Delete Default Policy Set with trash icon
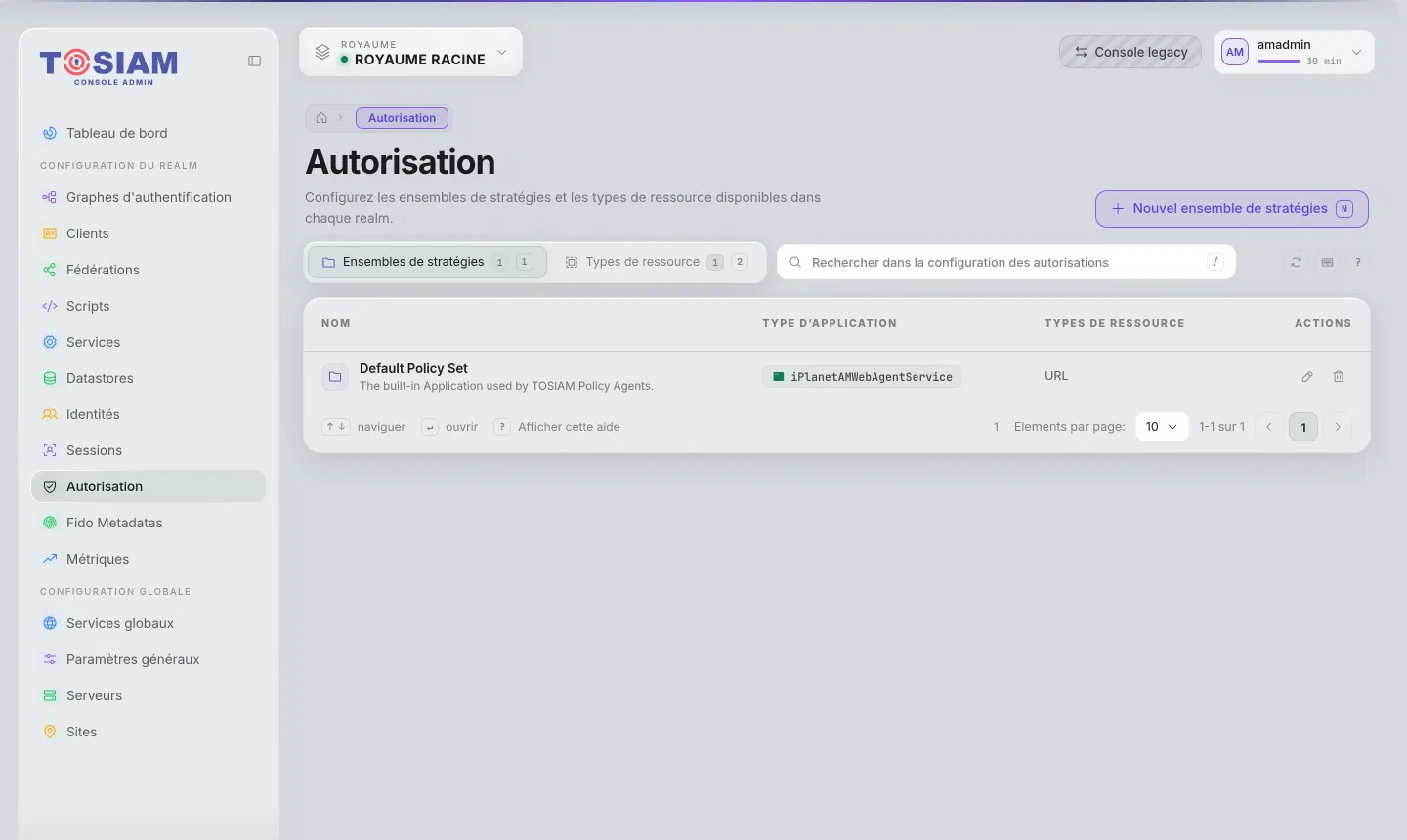 [x=1339, y=377]
